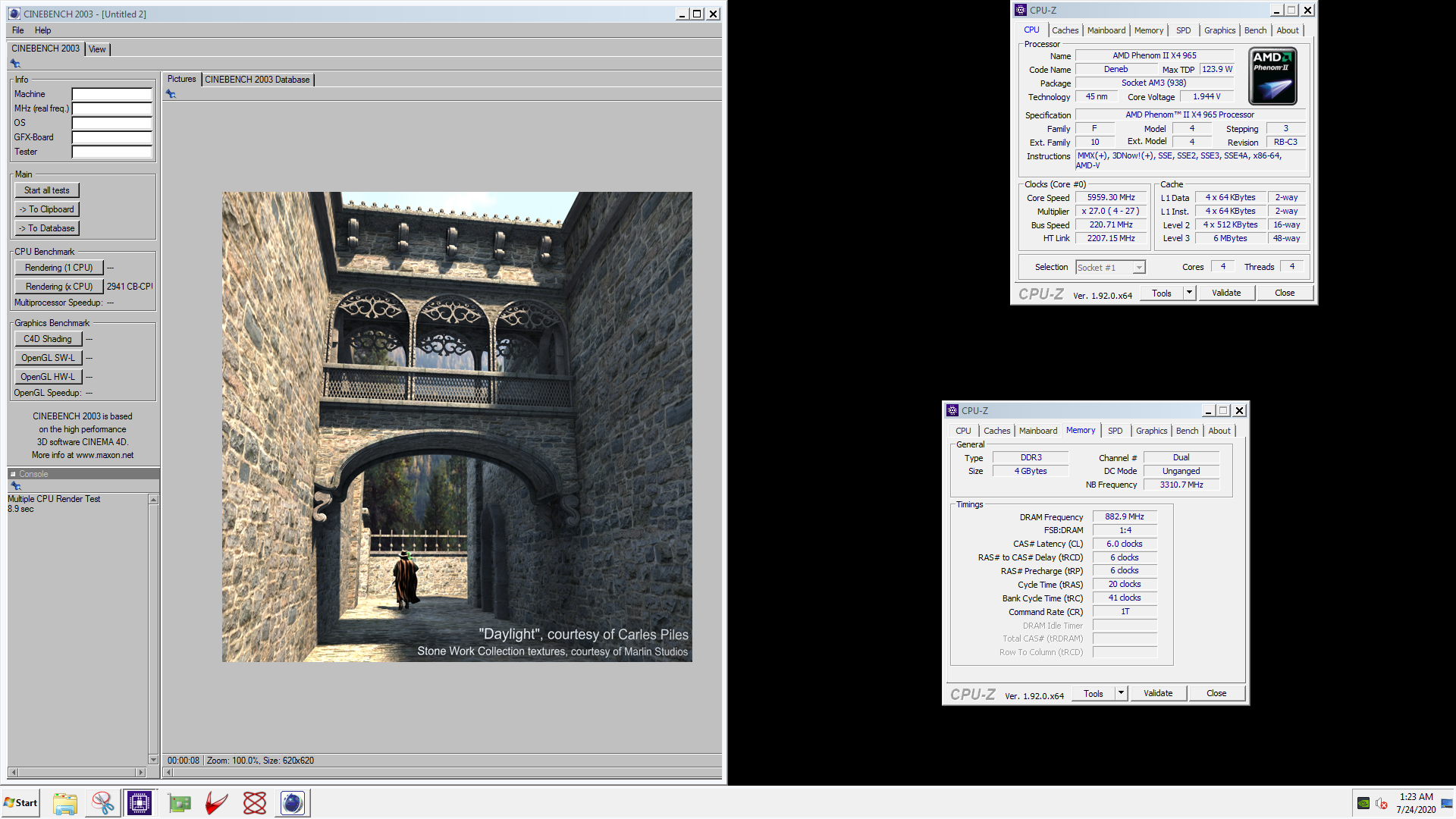The image size is (1456, 819).
Task: Open the Start menu
Action: (x=20, y=803)
